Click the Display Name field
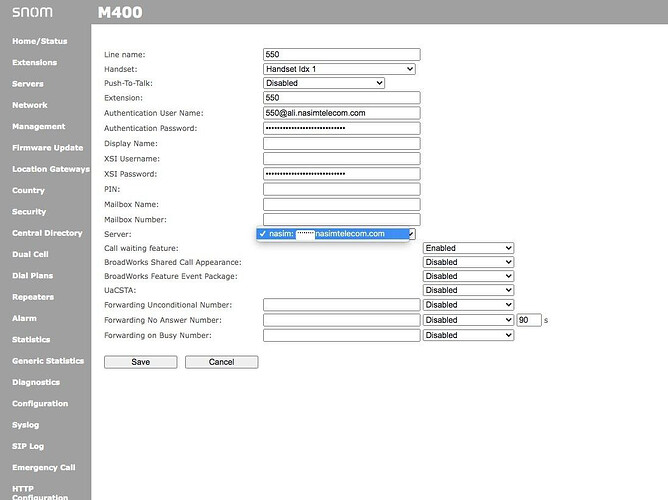Screen dimensions: 668x500 (x=342, y=144)
